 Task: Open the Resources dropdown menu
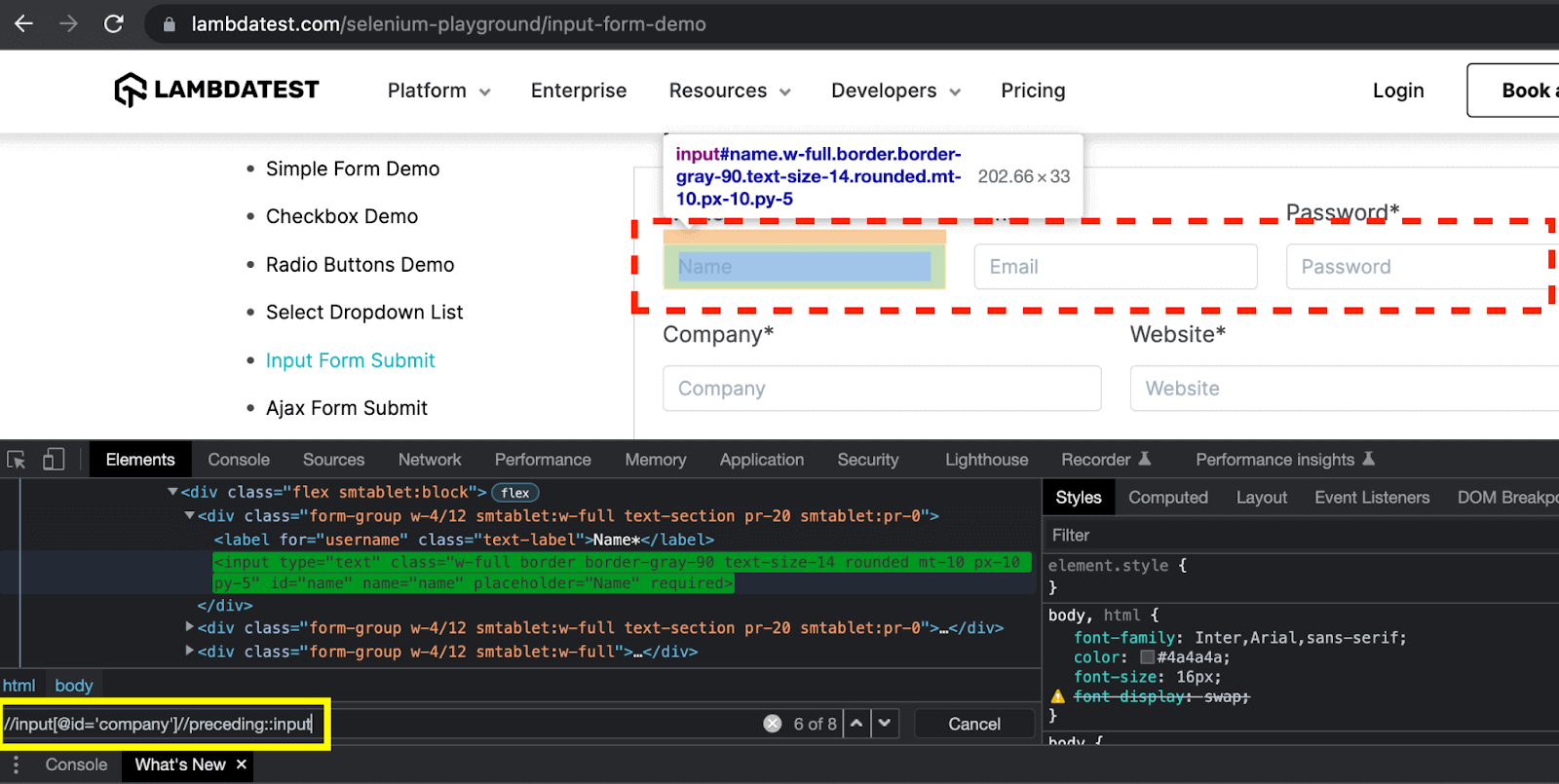[x=729, y=91]
